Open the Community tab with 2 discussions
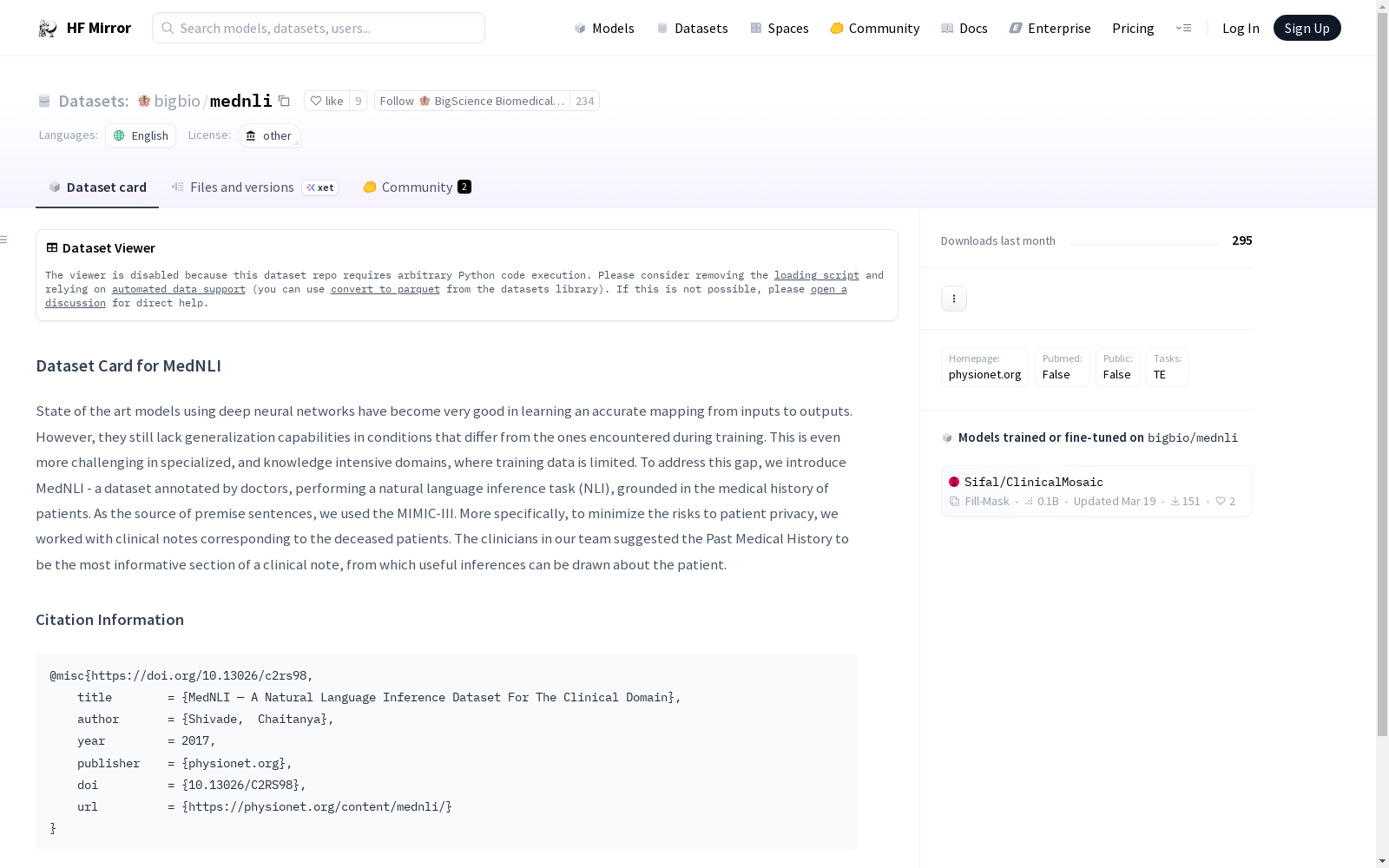The image size is (1389, 868). click(417, 187)
